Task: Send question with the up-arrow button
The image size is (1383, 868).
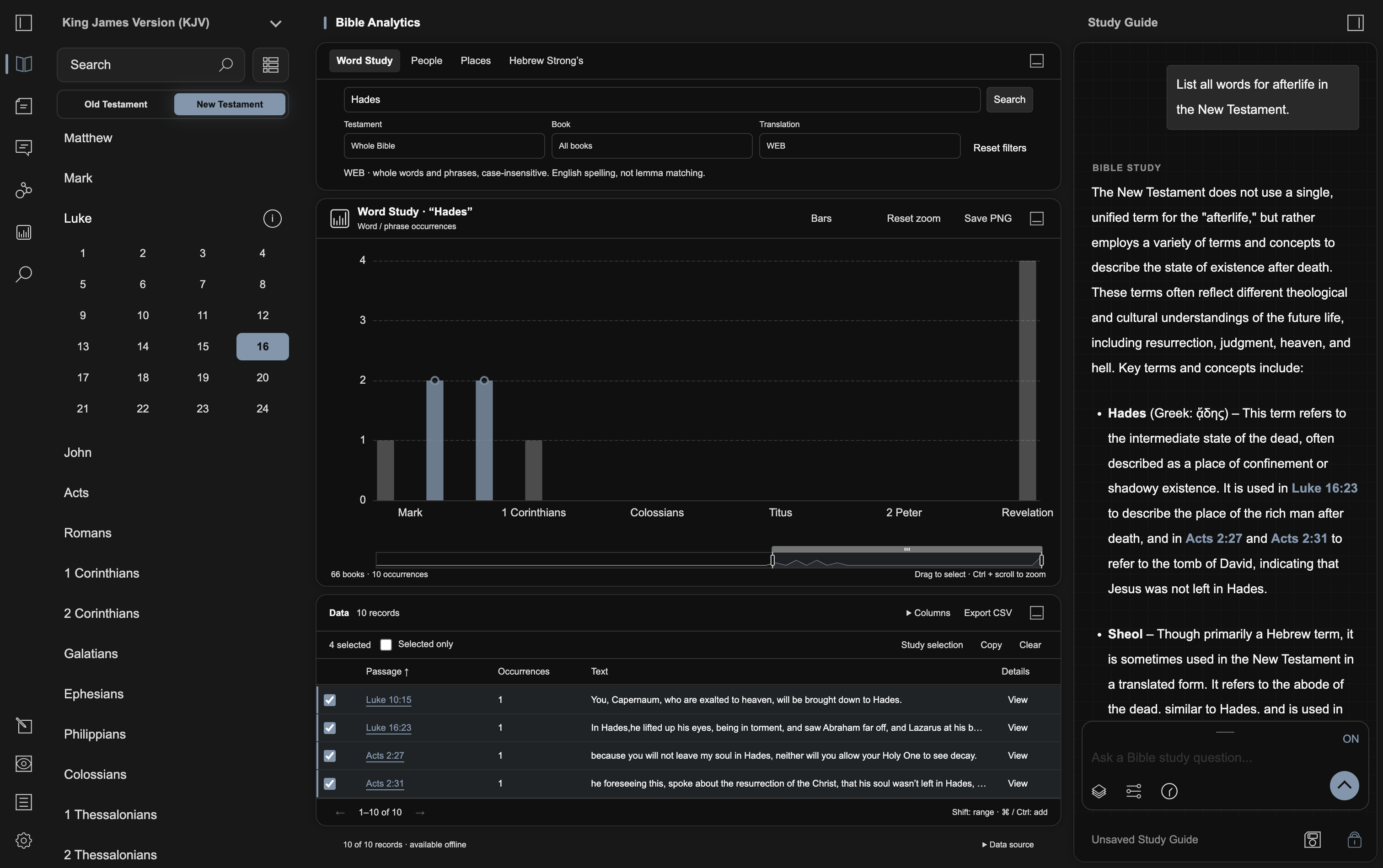Action: [1344, 785]
